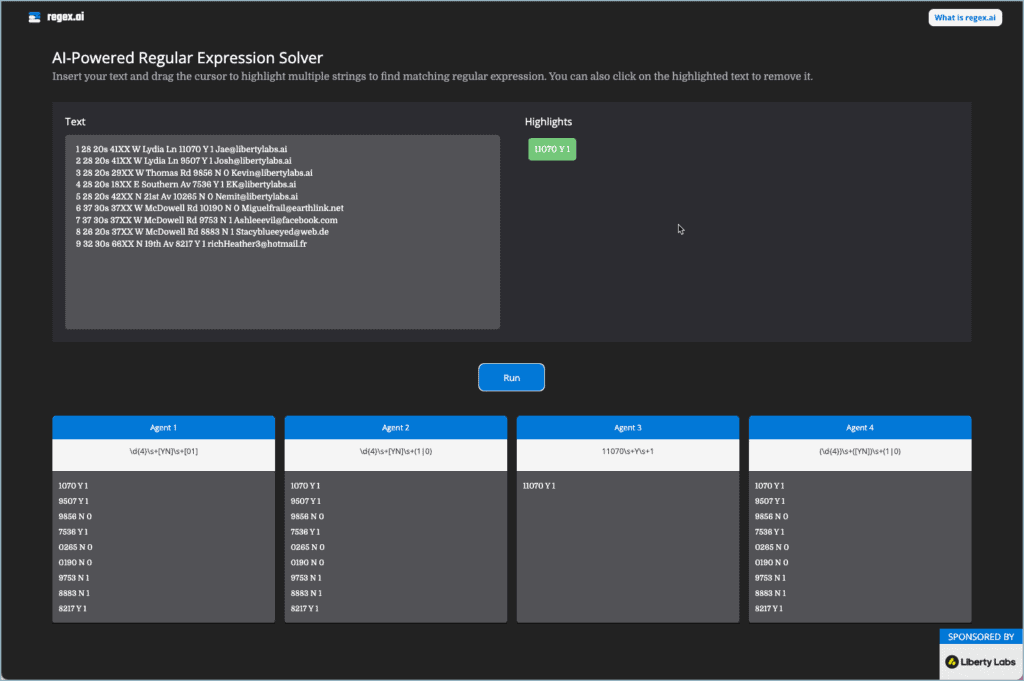Click Agent 2's regex expression field
Screen dimensions: 1024x681
395,452
